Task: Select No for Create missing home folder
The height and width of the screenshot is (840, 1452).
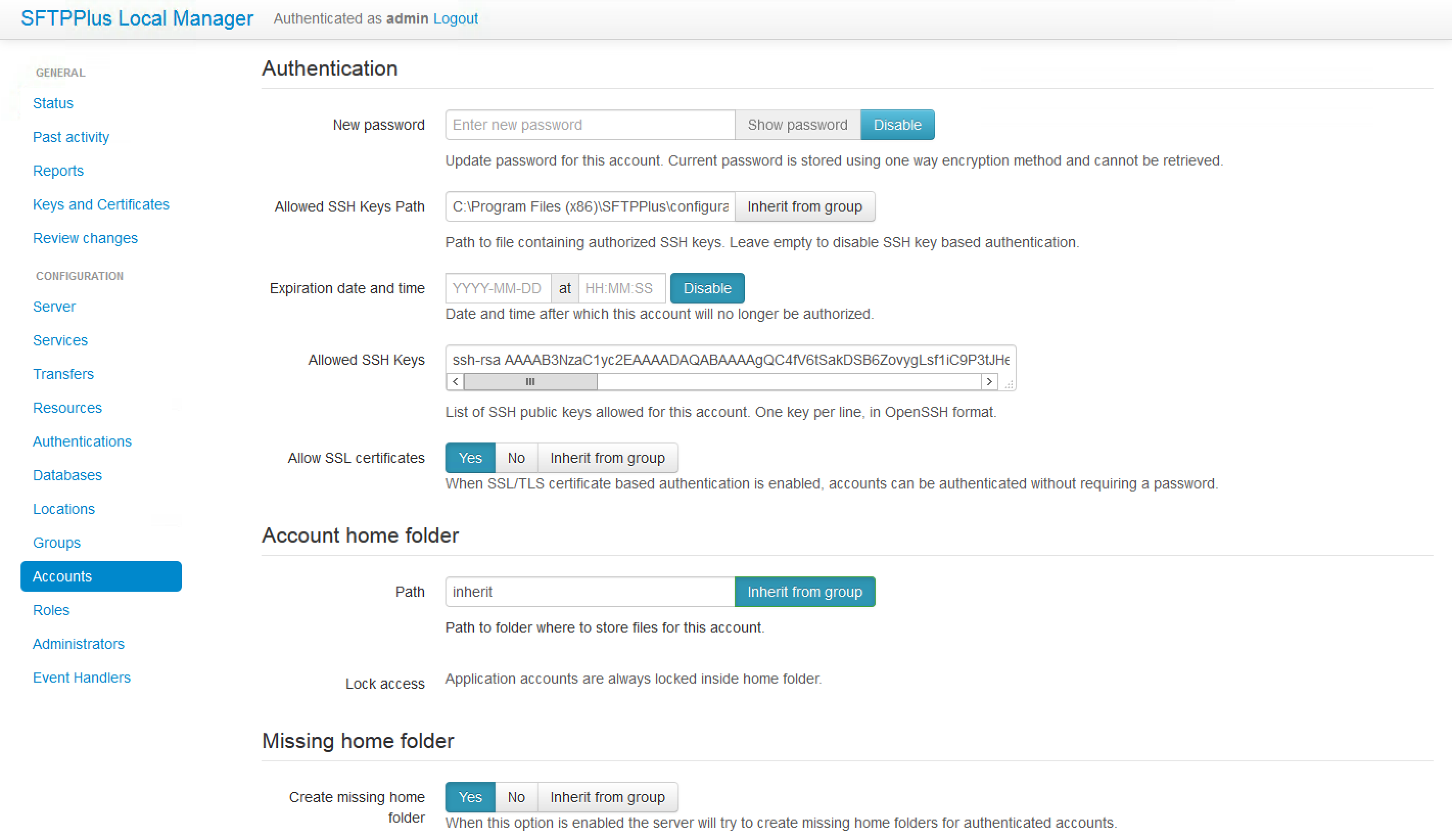Action: 516,797
